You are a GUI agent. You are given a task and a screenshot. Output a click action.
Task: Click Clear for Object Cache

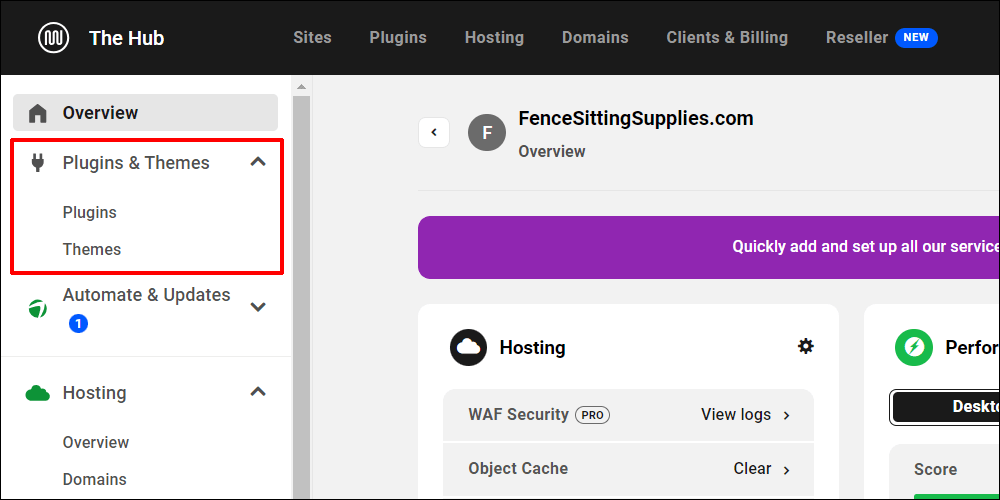tap(753, 469)
